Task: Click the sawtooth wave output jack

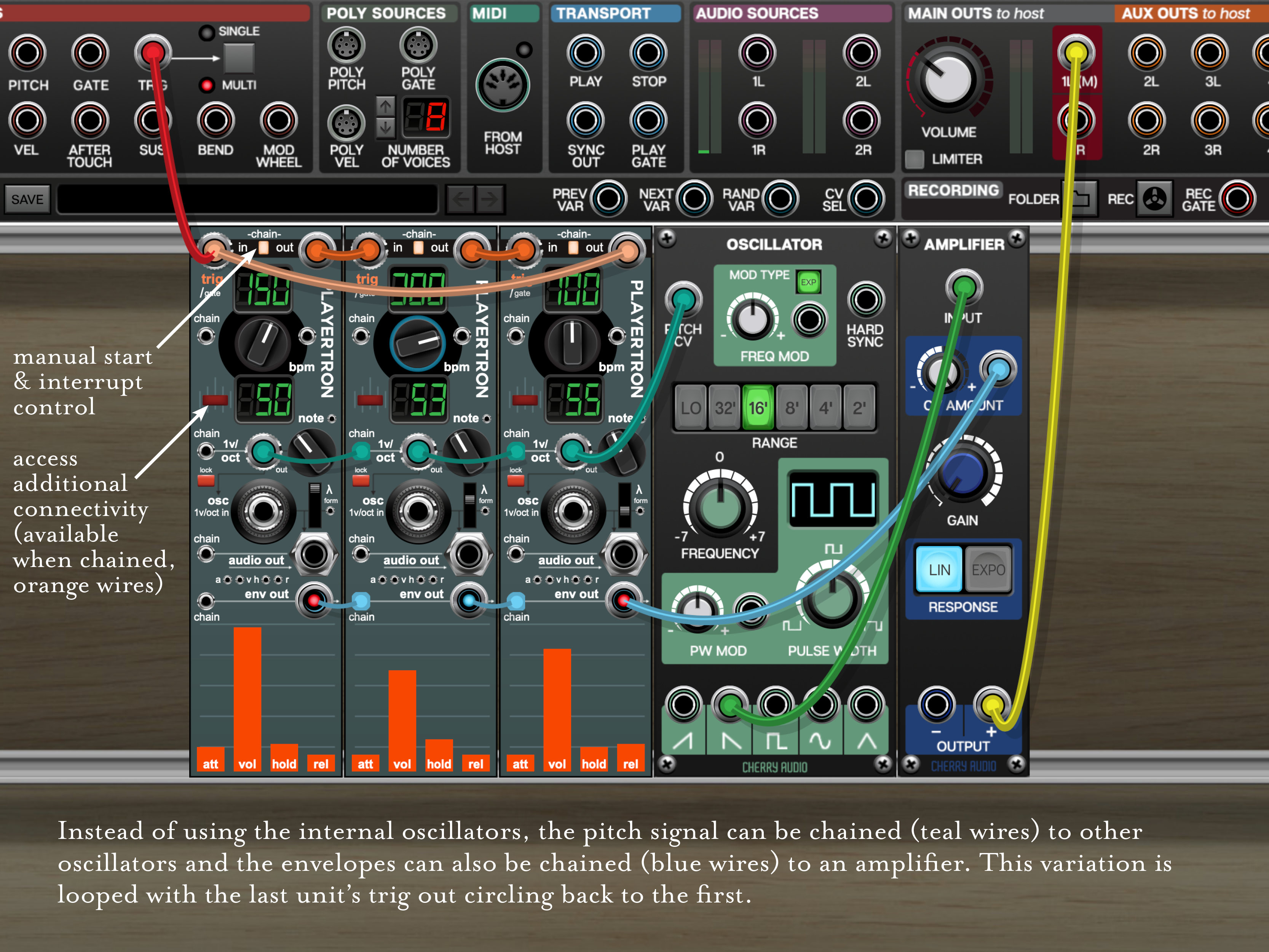Action: coord(683,705)
